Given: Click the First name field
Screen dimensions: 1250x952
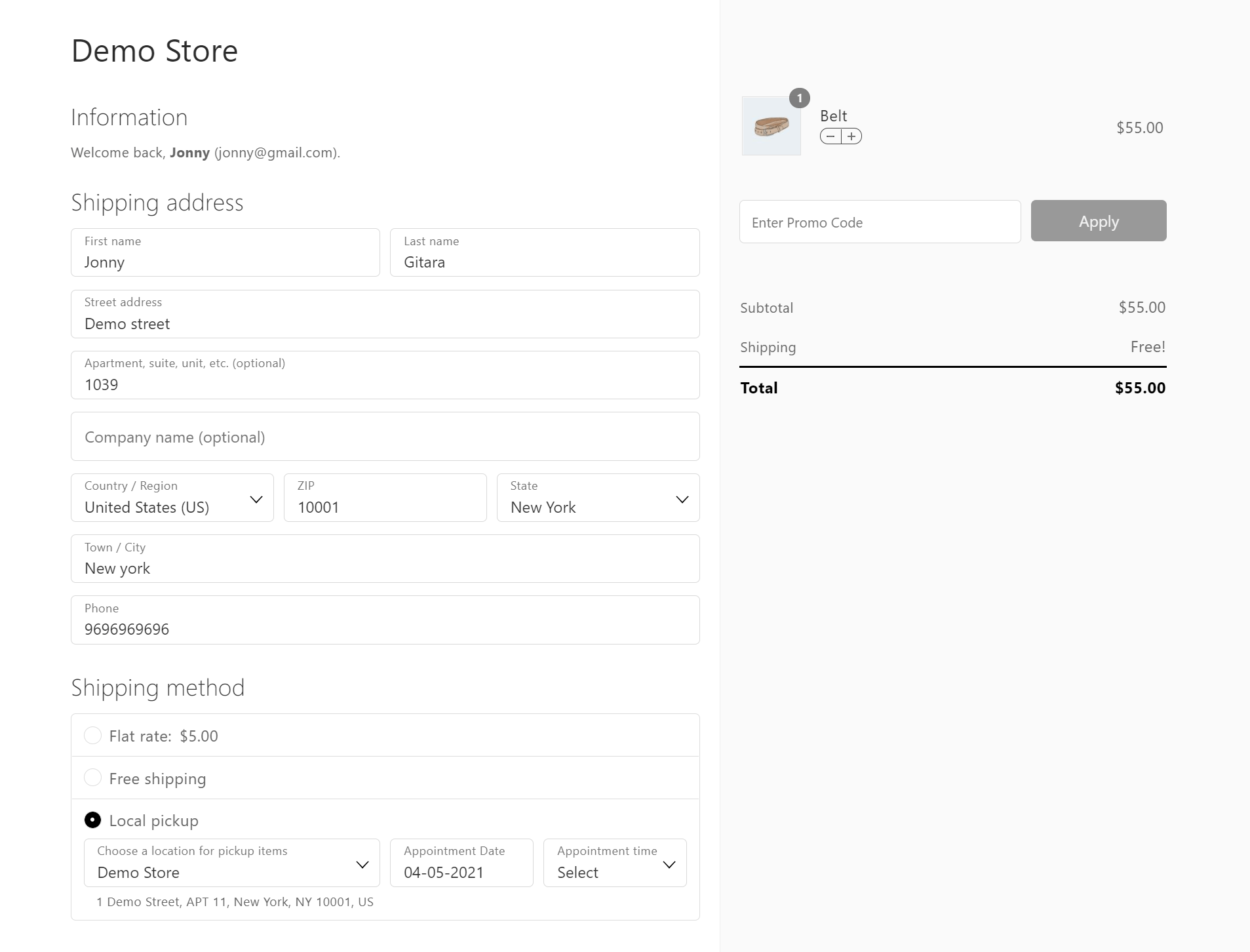Looking at the screenshot, I should coord(225,253).
